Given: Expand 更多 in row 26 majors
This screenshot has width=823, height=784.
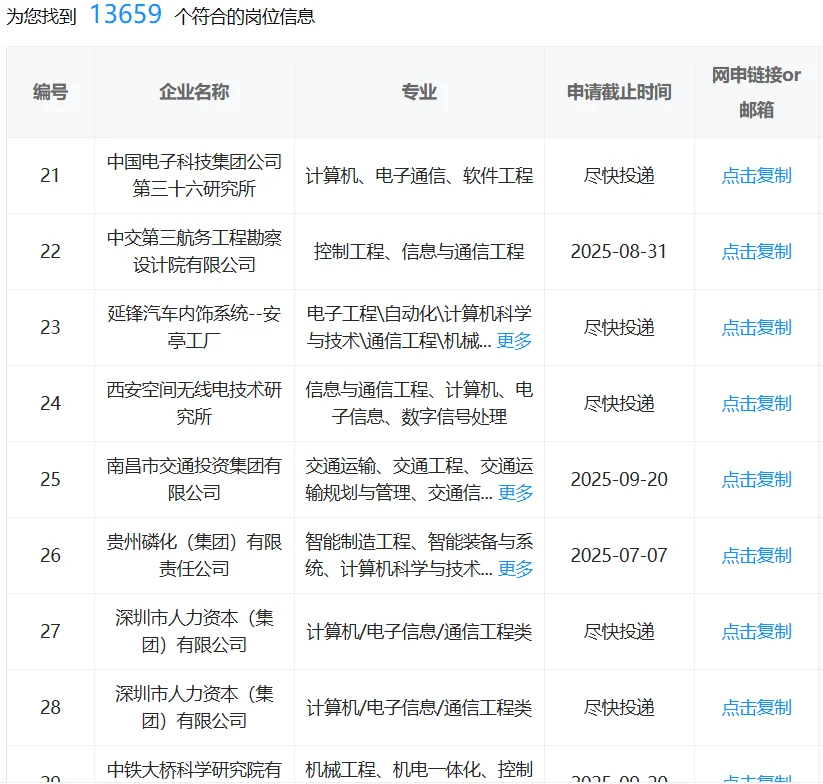Looking at the screenshot, I should 515,569.
